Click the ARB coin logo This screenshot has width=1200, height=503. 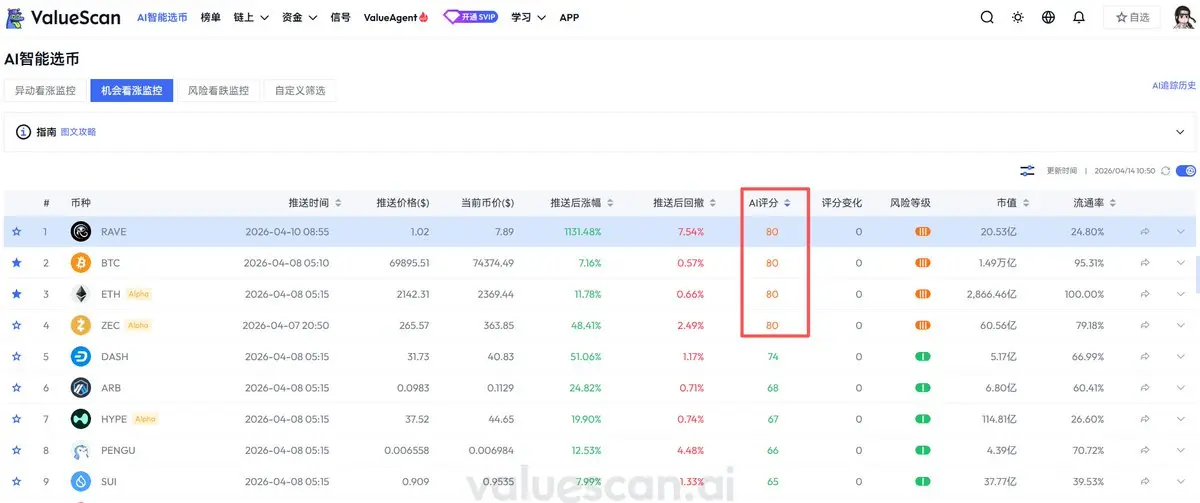[81, 387]
